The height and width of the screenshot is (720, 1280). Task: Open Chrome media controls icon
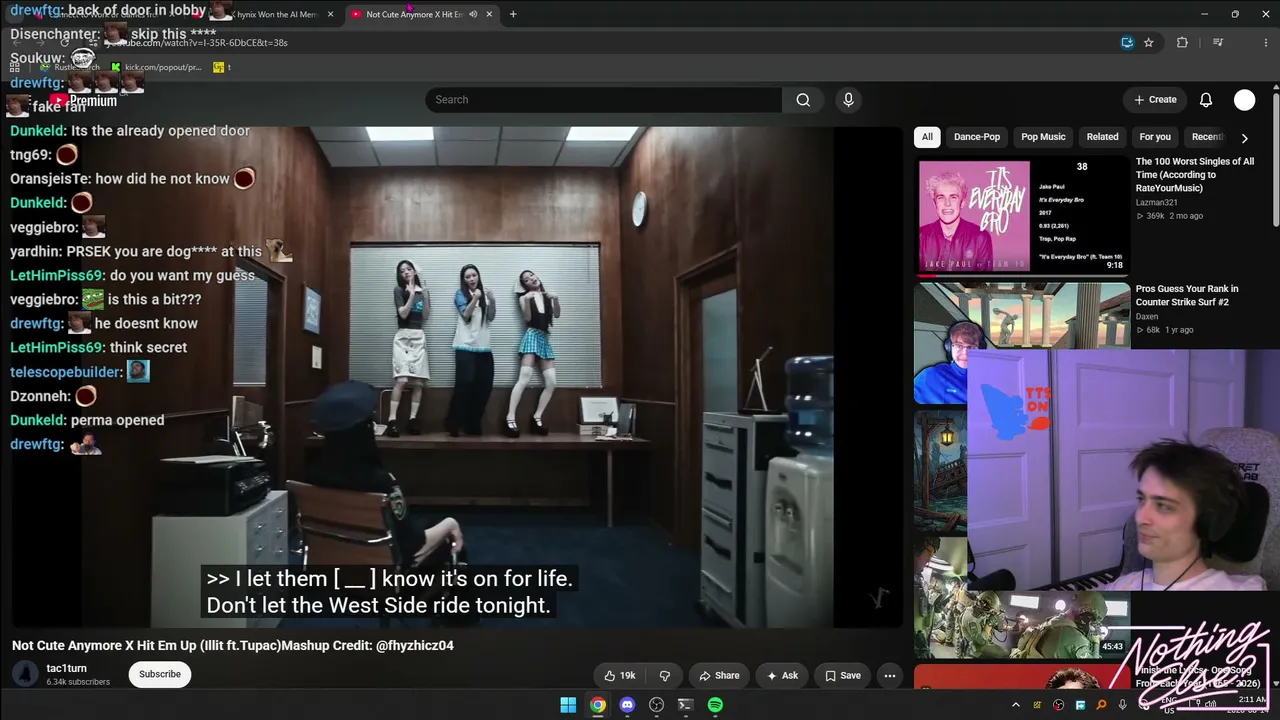click(x=1218, y=43)
